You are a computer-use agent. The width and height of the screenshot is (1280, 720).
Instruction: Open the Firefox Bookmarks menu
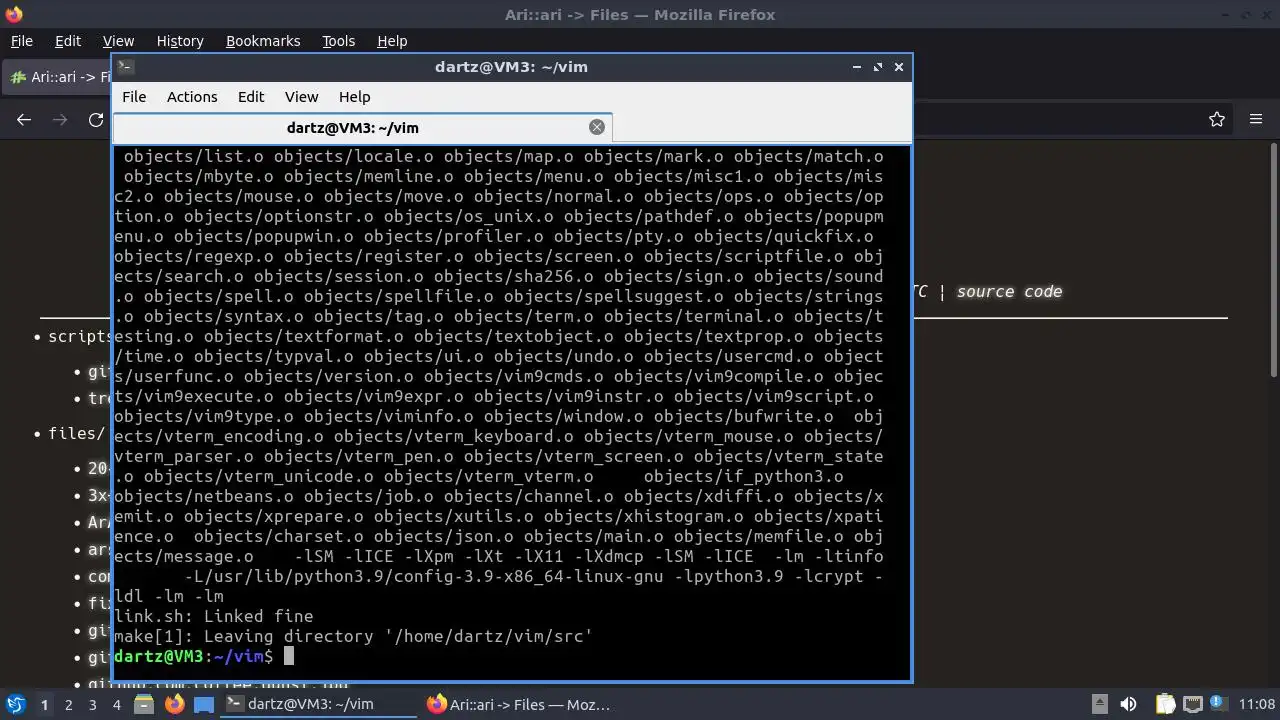(263, 41)
